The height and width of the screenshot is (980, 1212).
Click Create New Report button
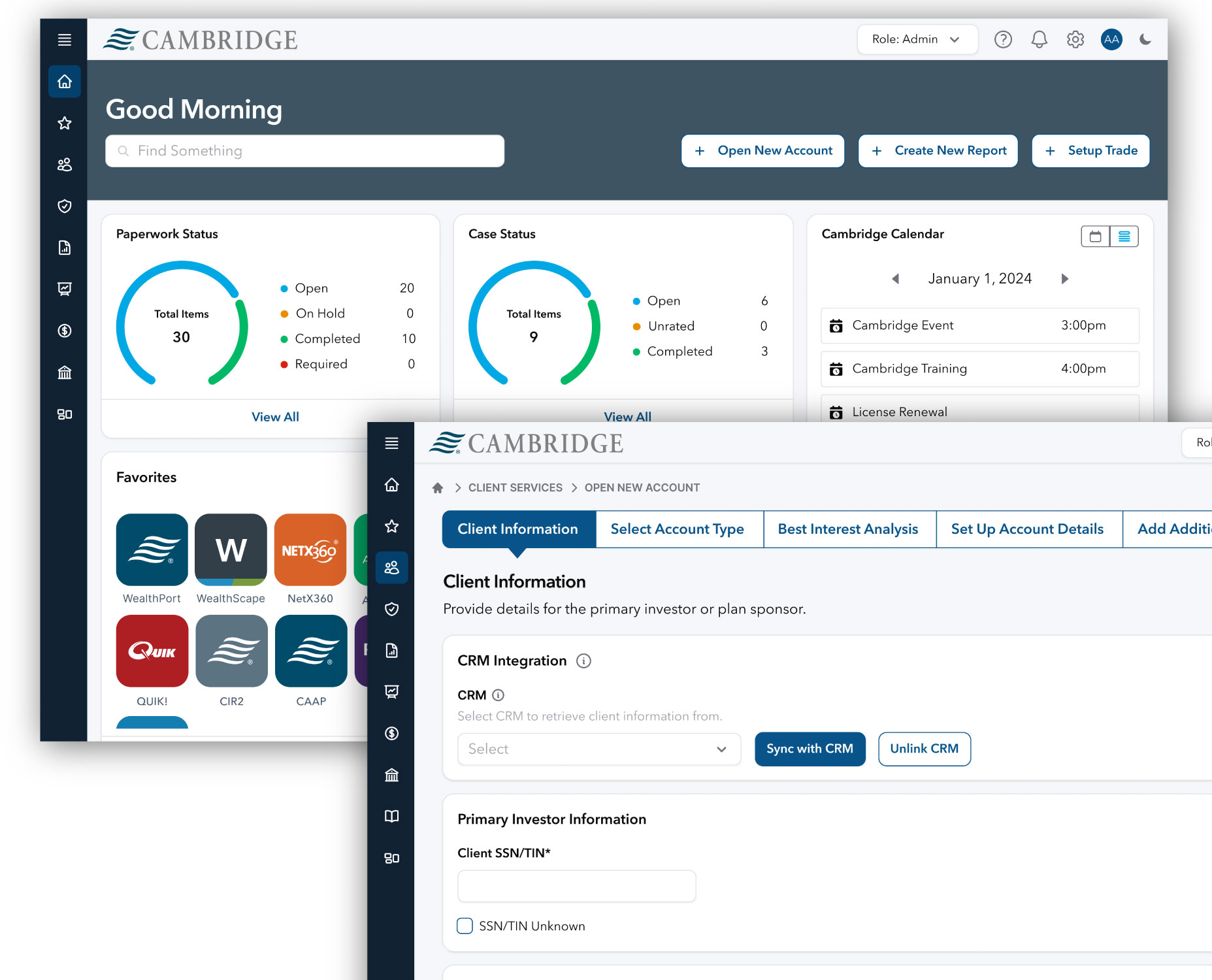pyautogui.click(x=938, y=151)
